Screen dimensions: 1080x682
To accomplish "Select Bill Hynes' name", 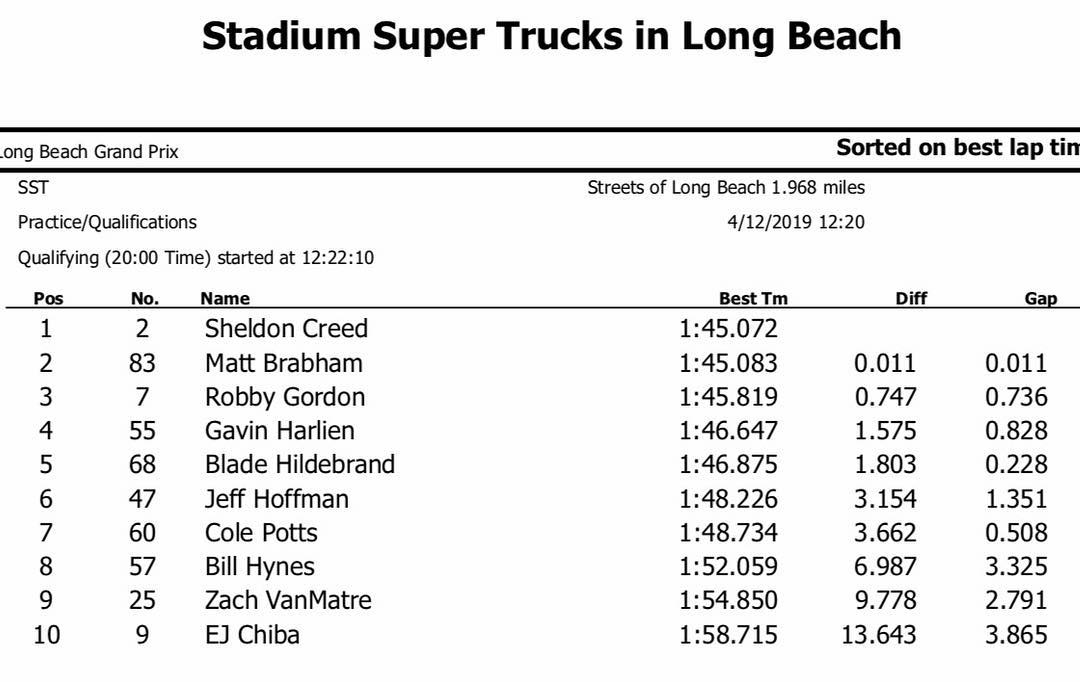I will (x=260, y=567).
